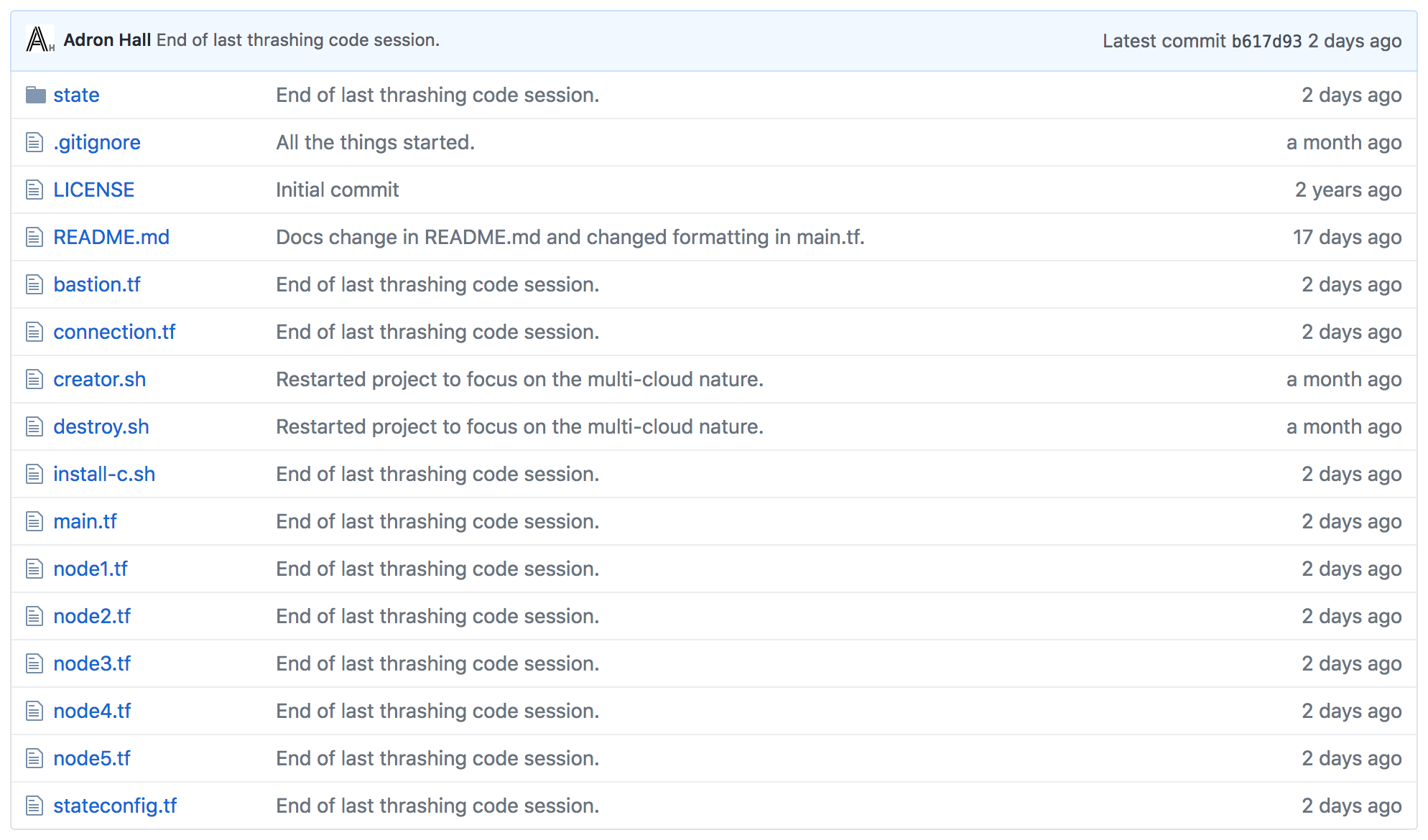The image size is (1428, 840).
Task: Click the file icon beside stateconfig.tf
Action: tap(34, 806)
